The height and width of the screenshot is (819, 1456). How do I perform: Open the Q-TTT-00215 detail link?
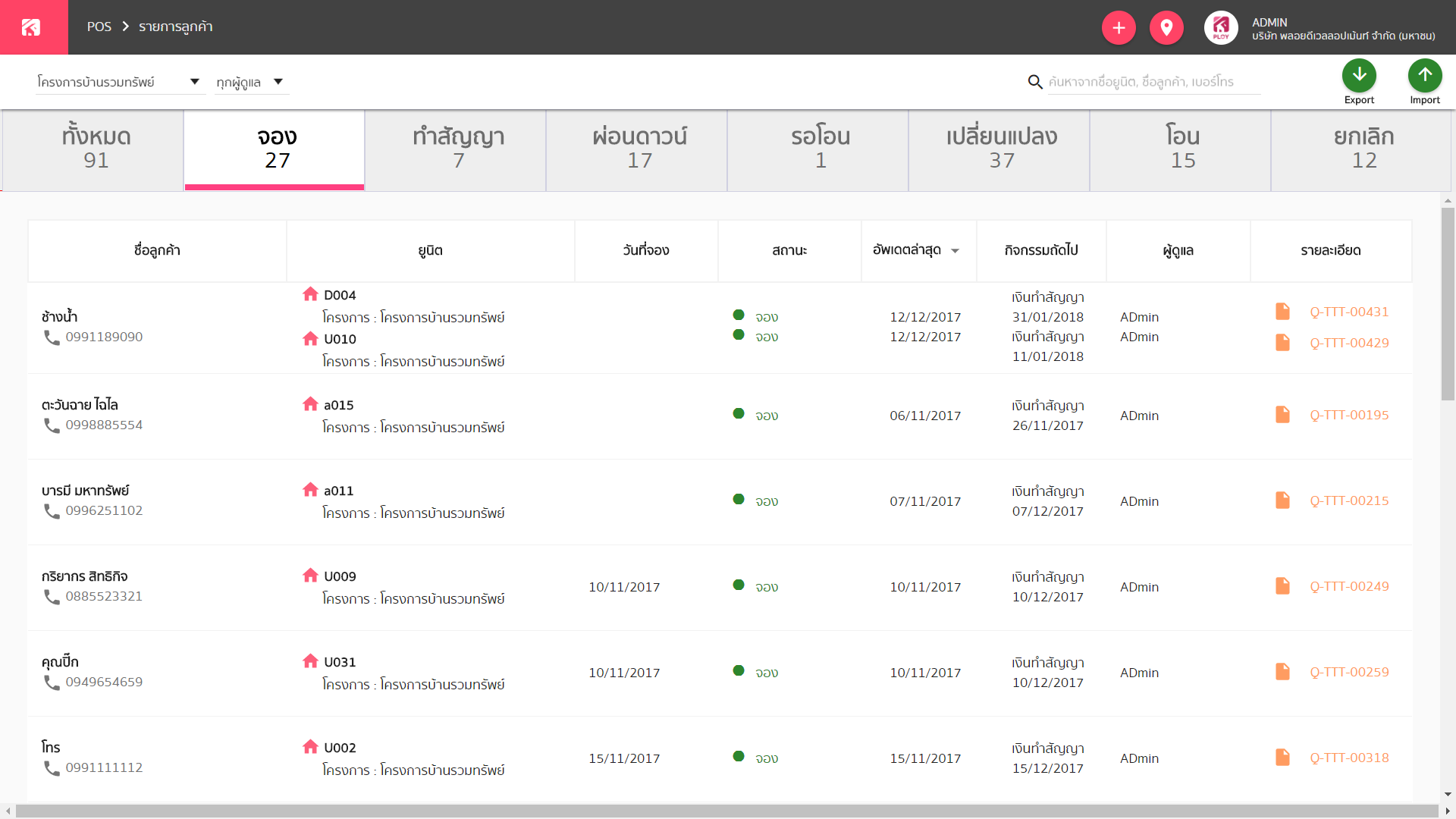1349,500
